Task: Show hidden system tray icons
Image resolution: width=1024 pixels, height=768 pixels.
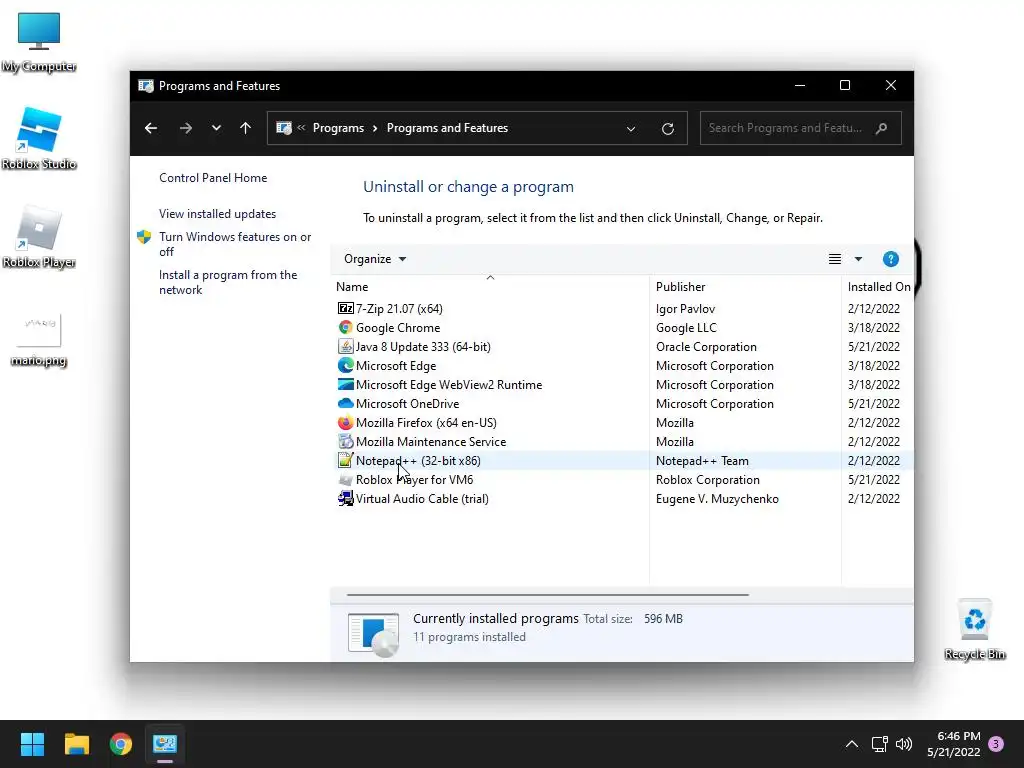Action: 852,744
